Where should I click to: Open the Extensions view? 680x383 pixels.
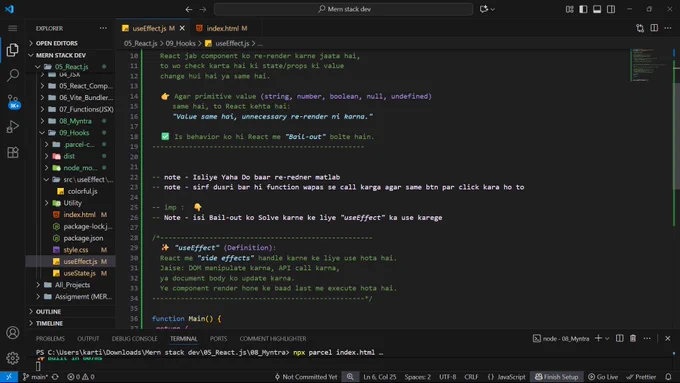(13, 152)
